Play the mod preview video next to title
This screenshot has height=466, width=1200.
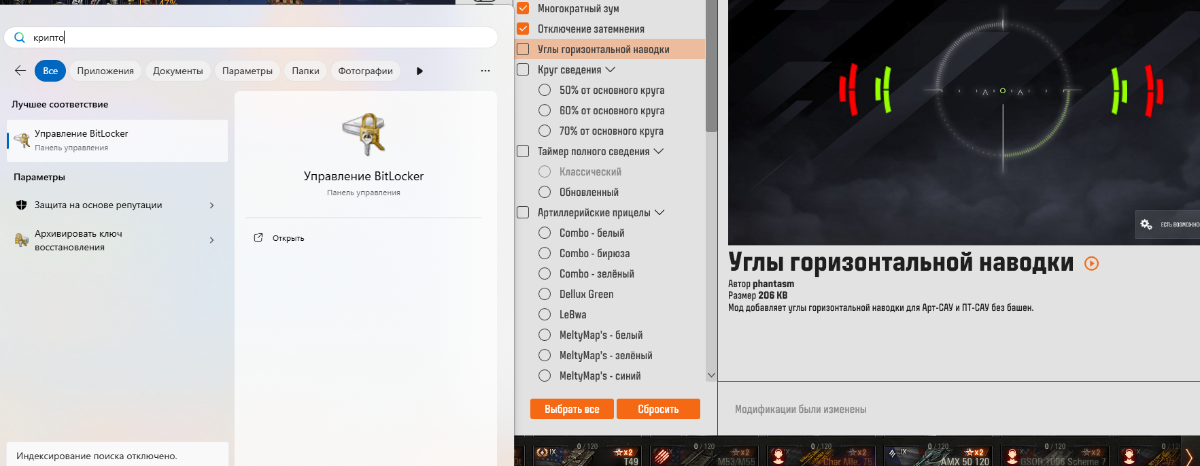coord(1091,263)
